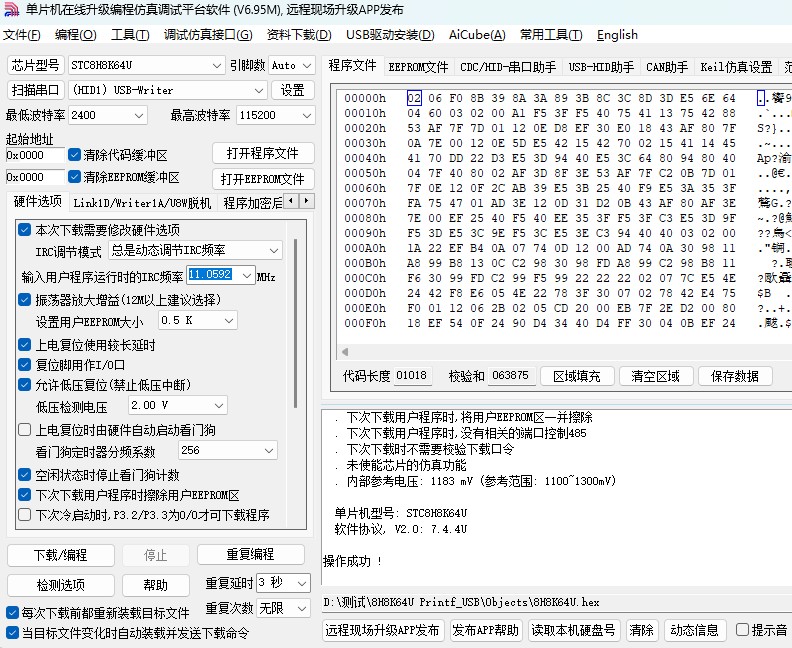The image size is (792, 648).
Task: Toggle 清除EEPROM缓冲区 checkbox
Action: (x=74, y=176)
